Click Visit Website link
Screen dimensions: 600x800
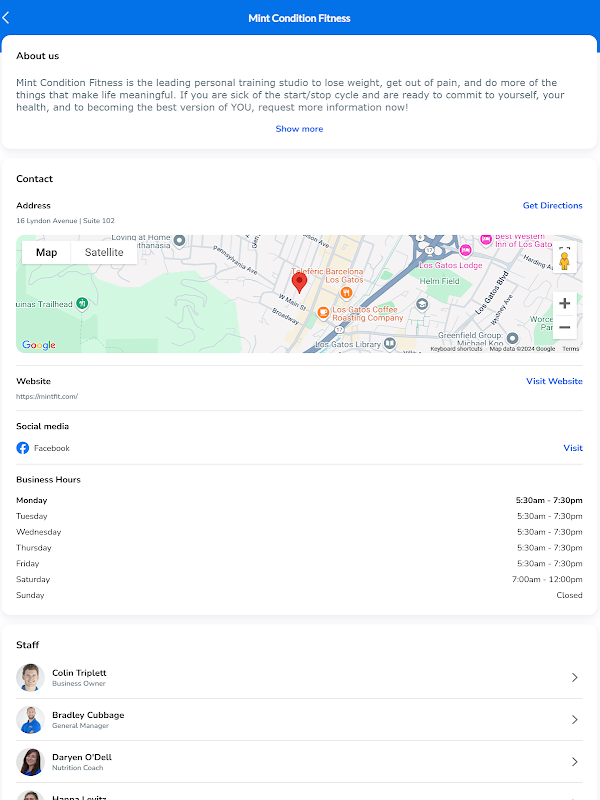coord(554,381)
